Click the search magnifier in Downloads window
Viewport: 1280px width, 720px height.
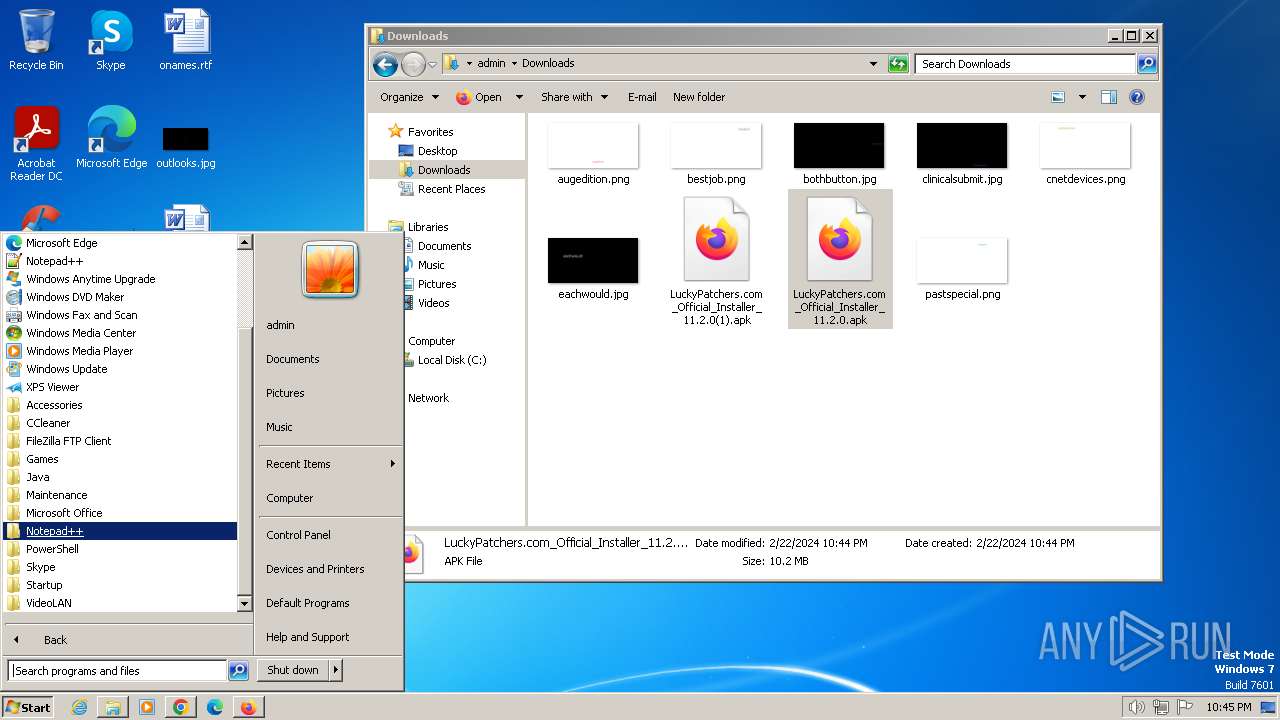coord(1147,64)
